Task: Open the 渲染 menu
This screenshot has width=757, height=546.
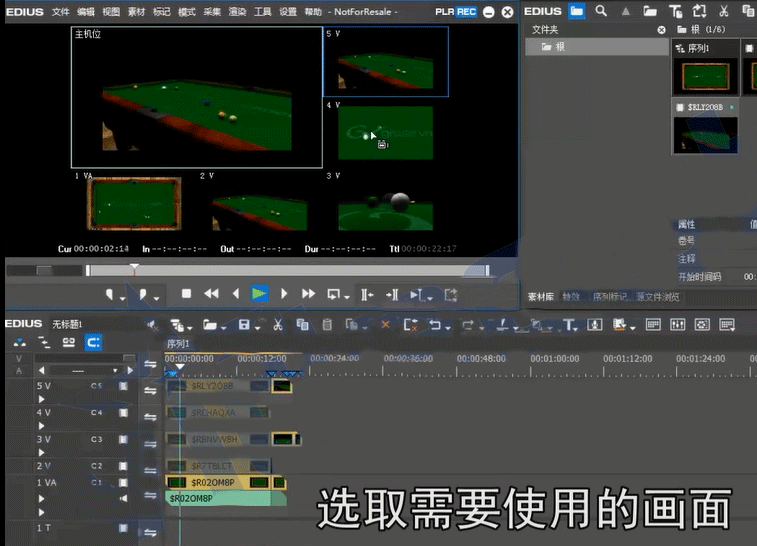Action: [237, 12]
